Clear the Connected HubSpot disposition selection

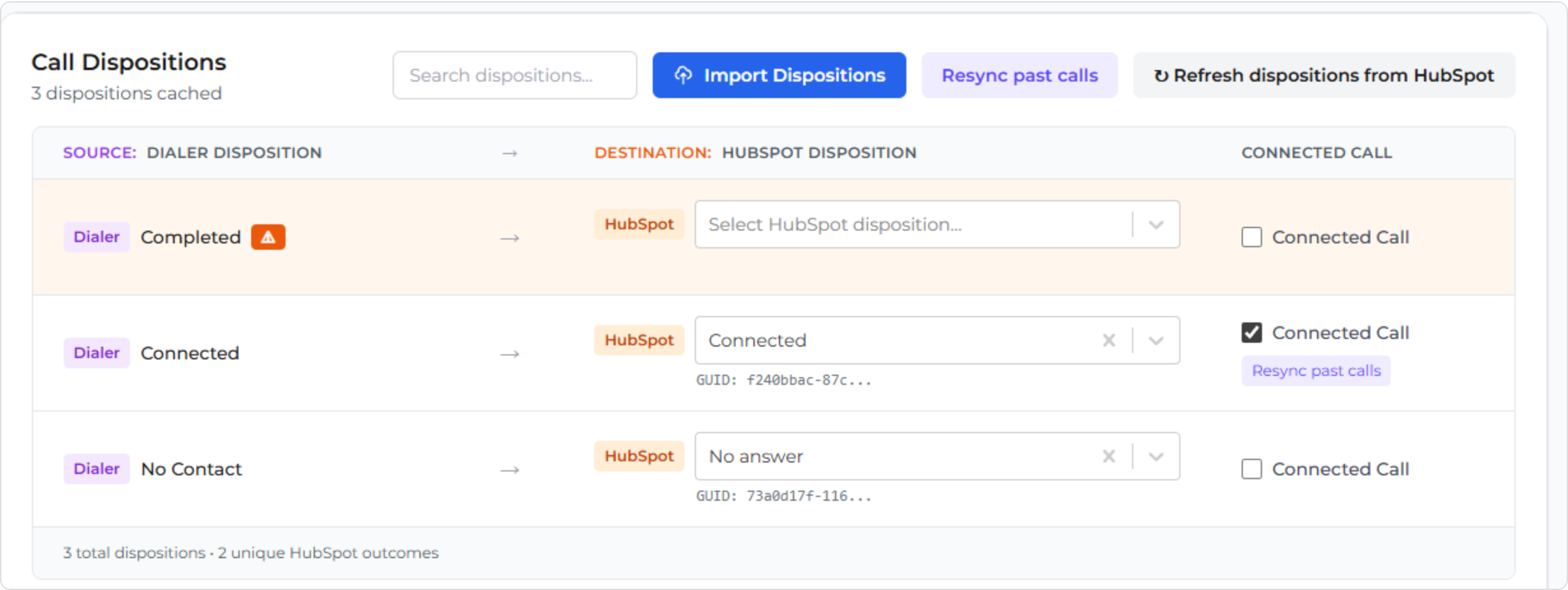(1108, 340)
